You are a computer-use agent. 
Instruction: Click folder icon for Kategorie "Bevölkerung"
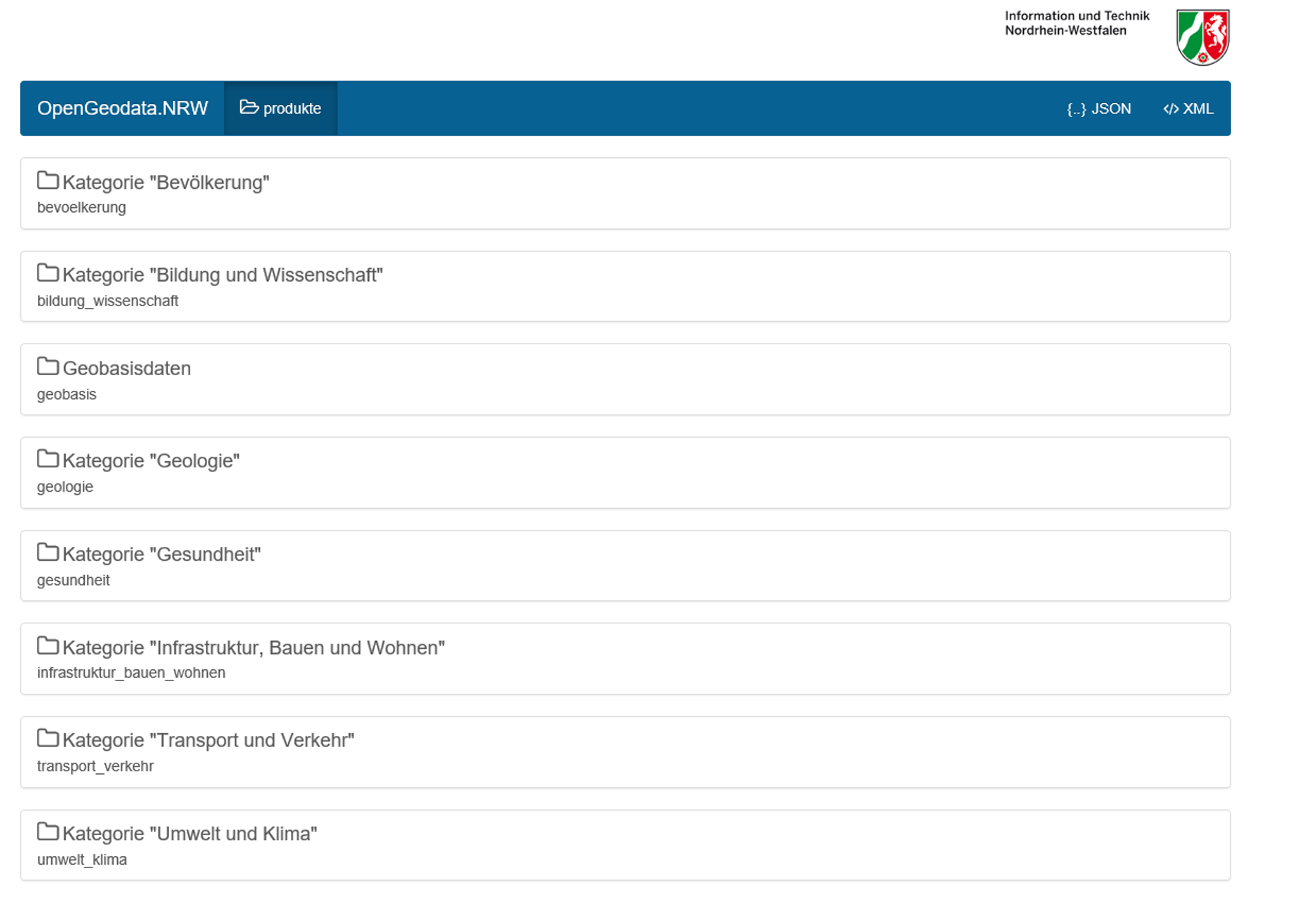click(x=48, y=180)
